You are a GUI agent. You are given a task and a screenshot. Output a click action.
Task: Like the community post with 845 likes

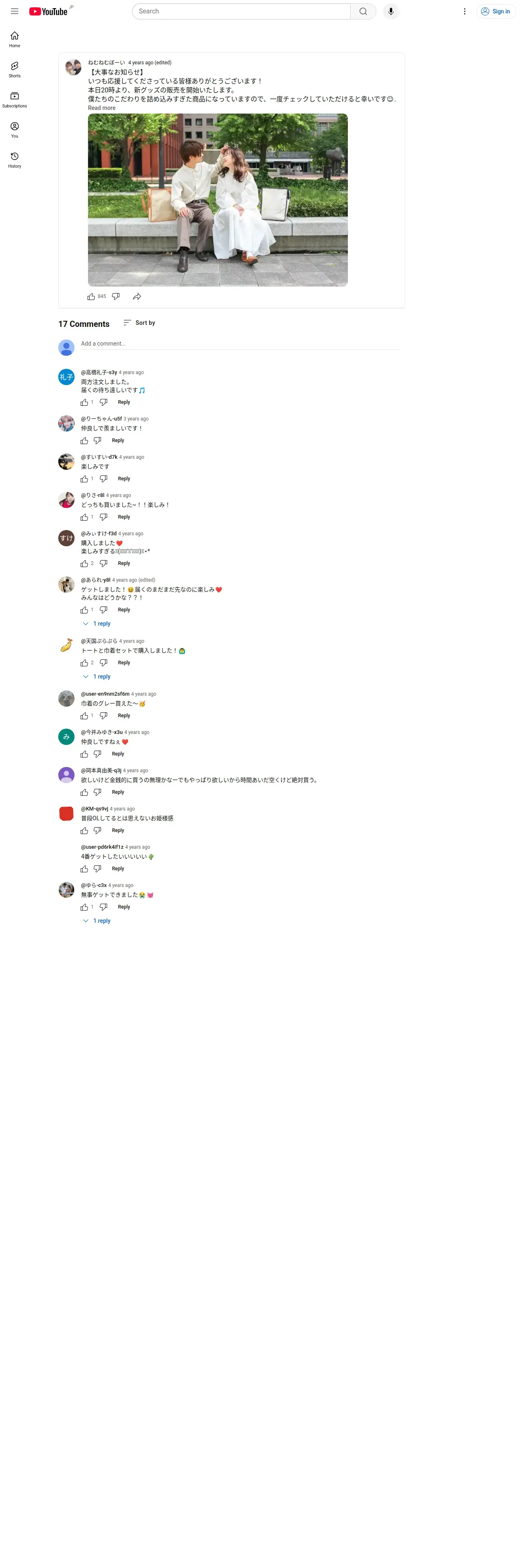pos(91,296)
